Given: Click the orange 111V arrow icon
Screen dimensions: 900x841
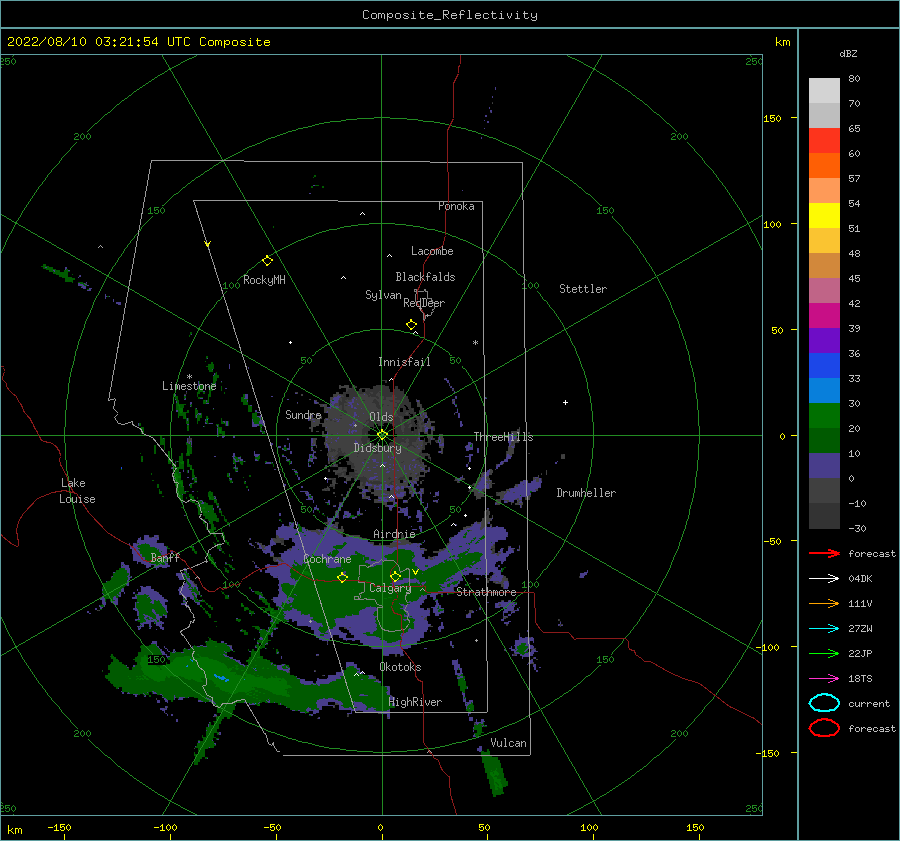Looking at the screenshot, I should pos(824,603).
